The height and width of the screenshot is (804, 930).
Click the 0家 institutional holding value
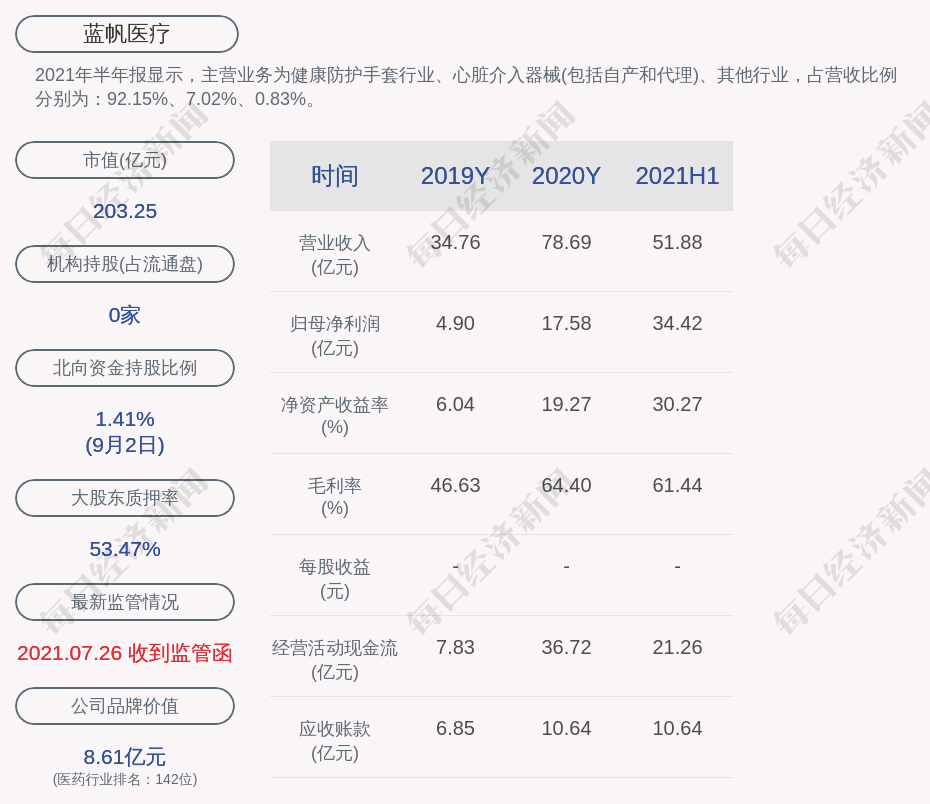125,315
